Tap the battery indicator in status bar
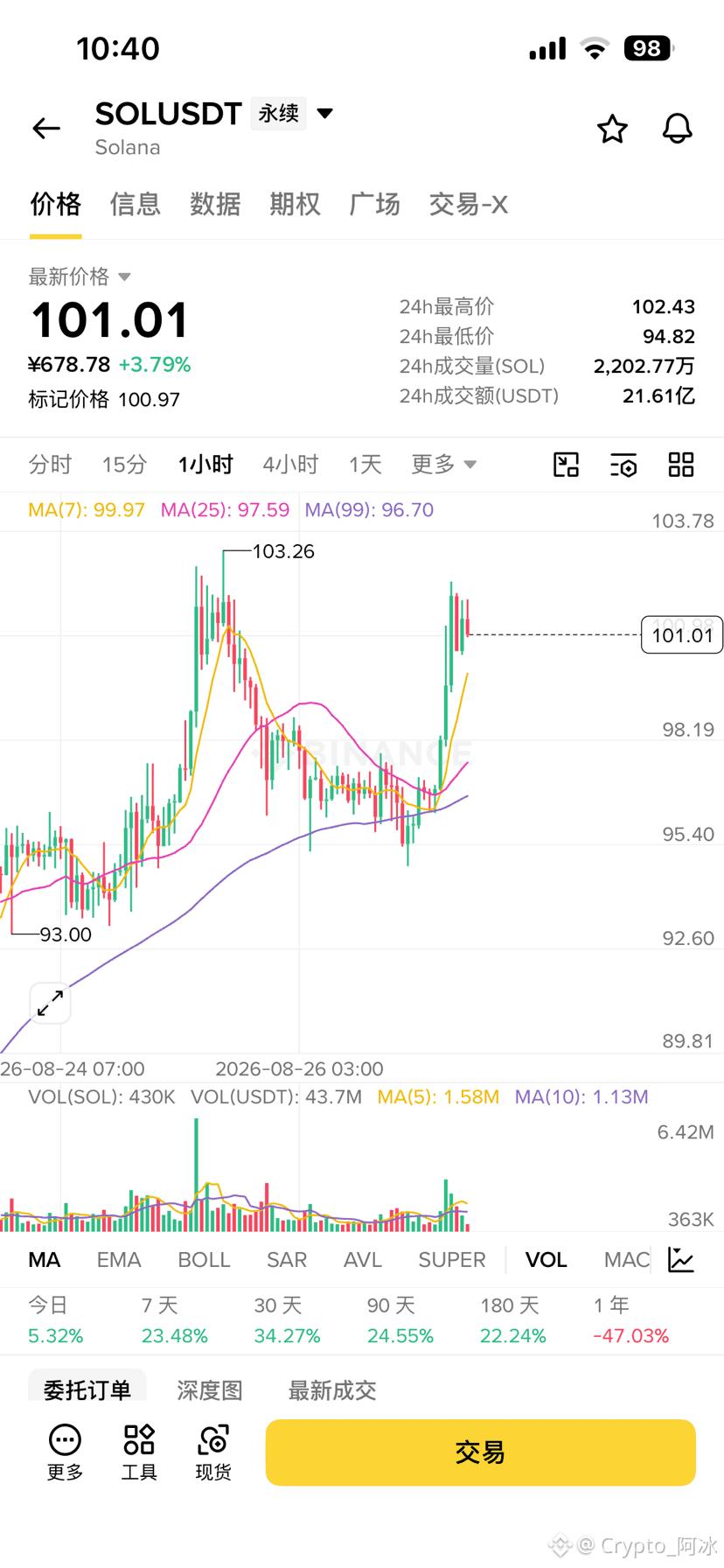The image size is (724, 1568). coord(648,48)
